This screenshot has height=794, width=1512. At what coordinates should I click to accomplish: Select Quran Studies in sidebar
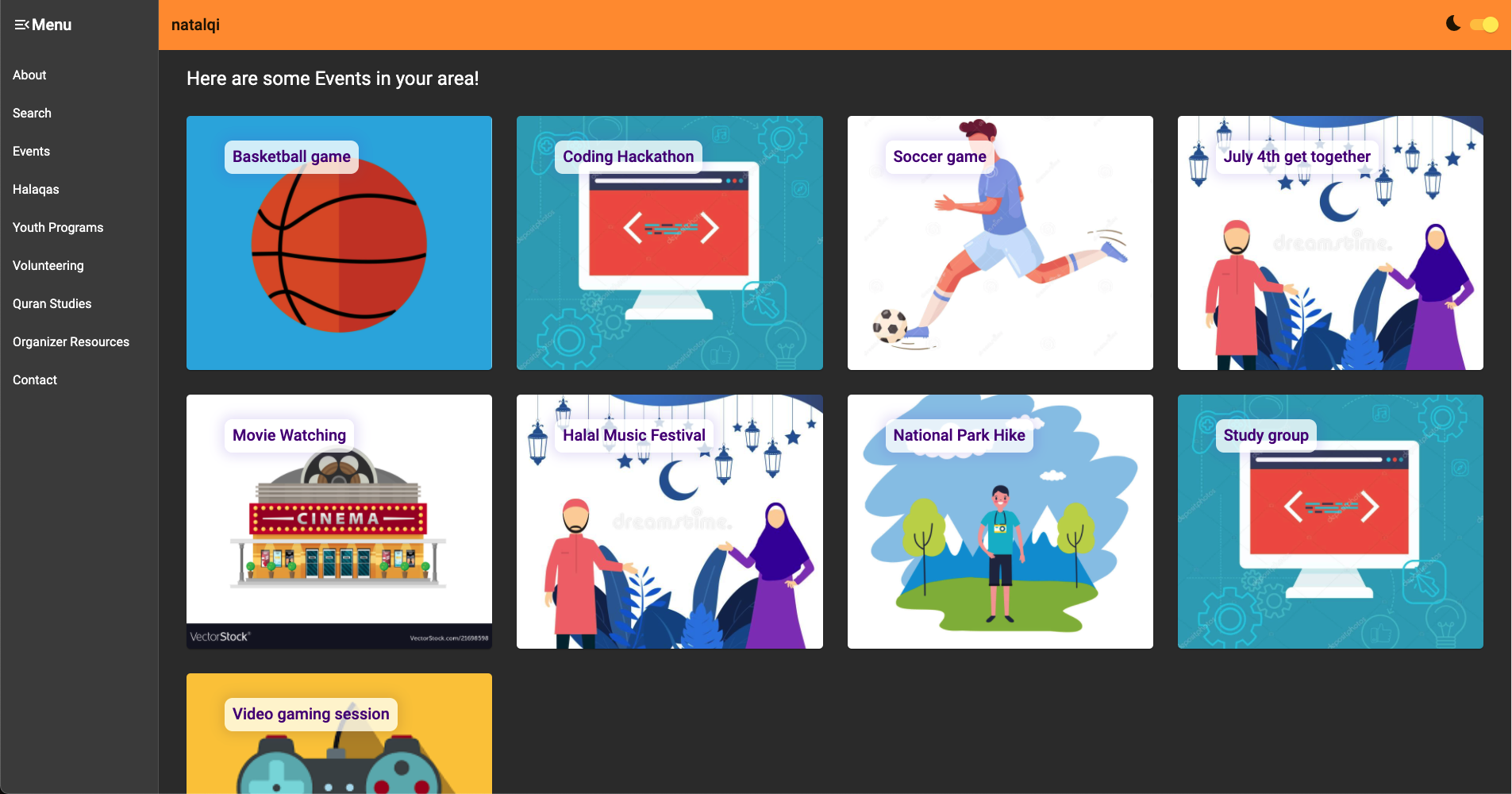(52, 303)
